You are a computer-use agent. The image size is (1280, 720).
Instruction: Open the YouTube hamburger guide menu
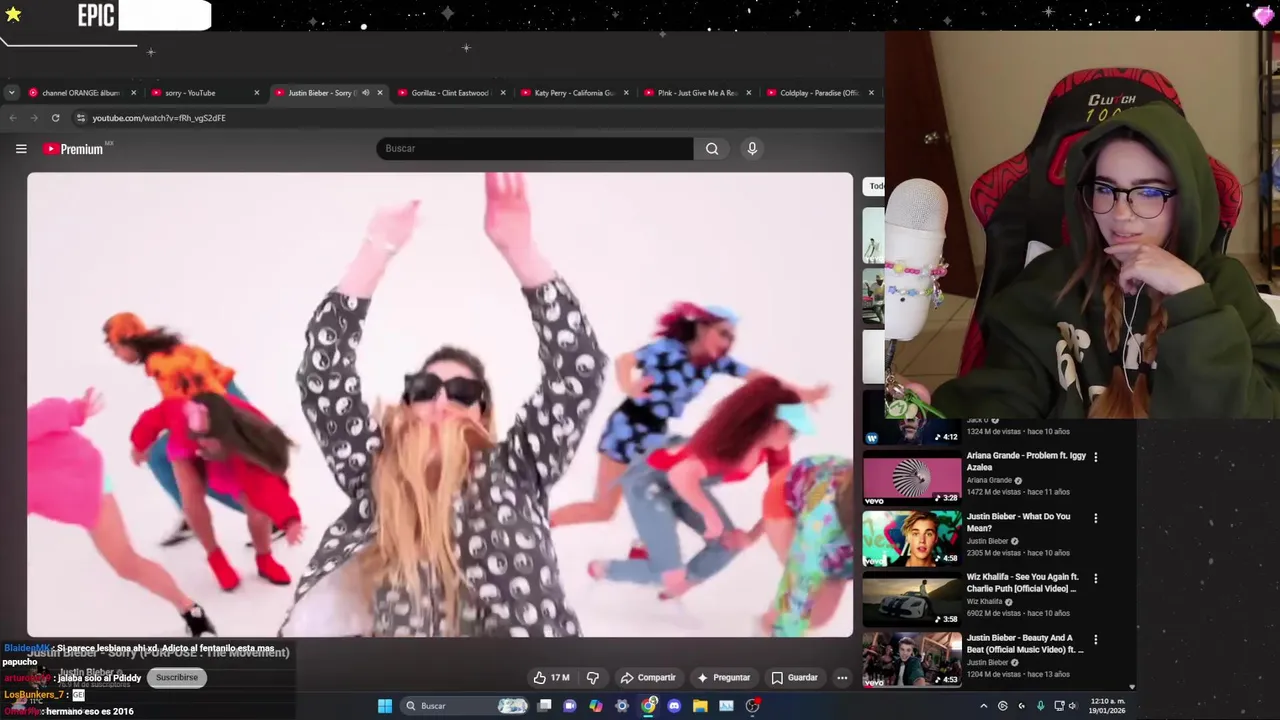pos(21,148)
